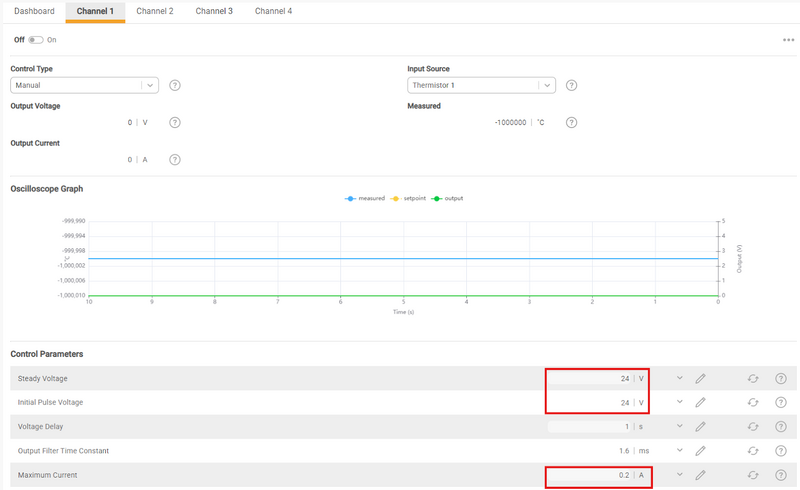Image resolution: width=800 pixels, height=490 pixels.
Task: Edit Steady Voltage with pencil icon
Action: point(701,378)
